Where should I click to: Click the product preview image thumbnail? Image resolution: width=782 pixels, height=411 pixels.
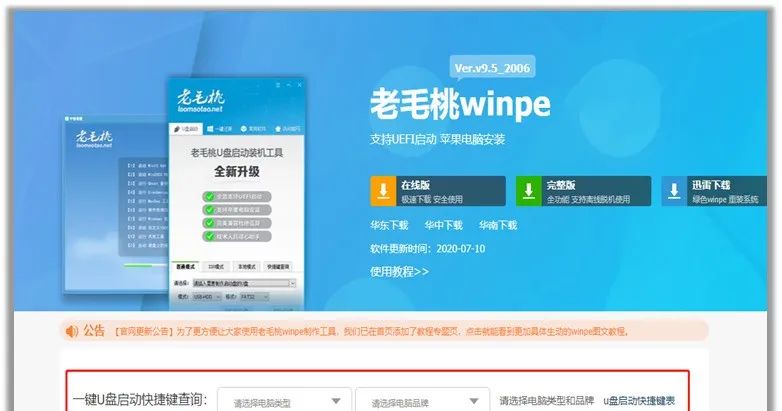coord(184,194)
